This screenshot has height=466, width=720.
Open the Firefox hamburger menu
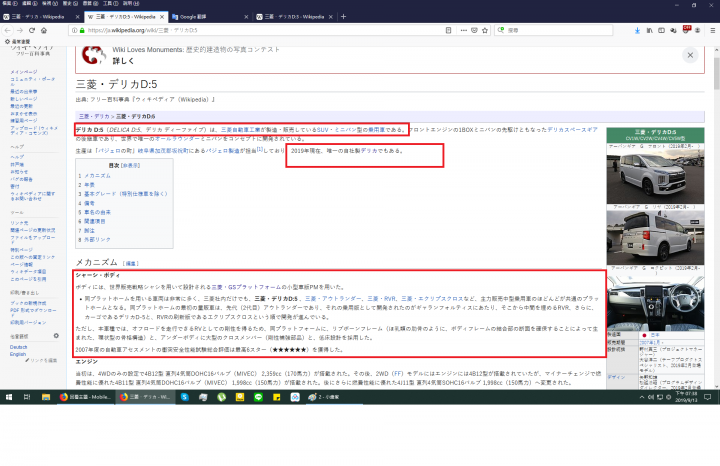click(713, 30)
